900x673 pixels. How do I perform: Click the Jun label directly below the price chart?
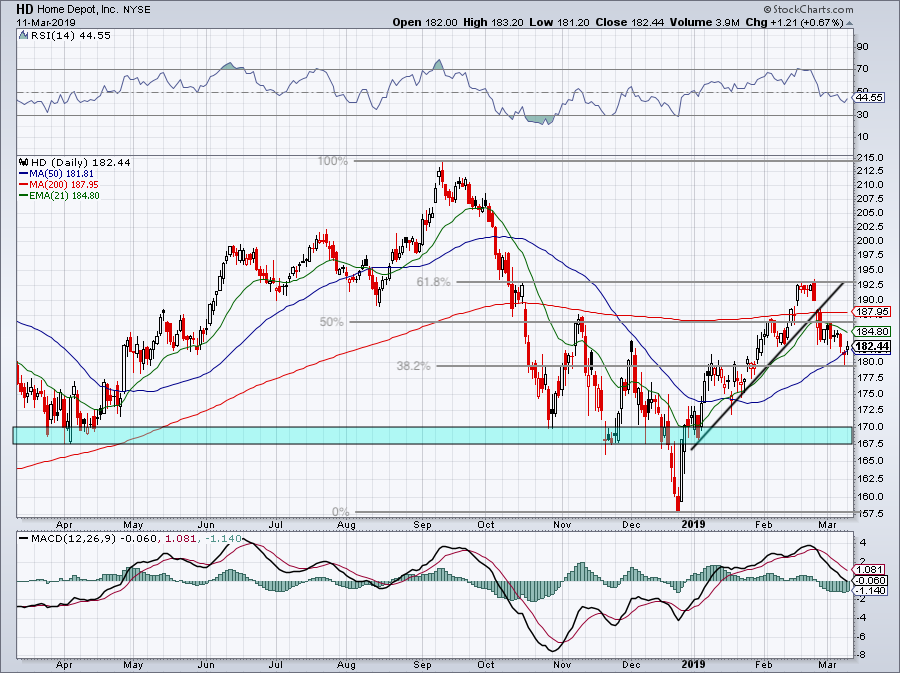206,524
